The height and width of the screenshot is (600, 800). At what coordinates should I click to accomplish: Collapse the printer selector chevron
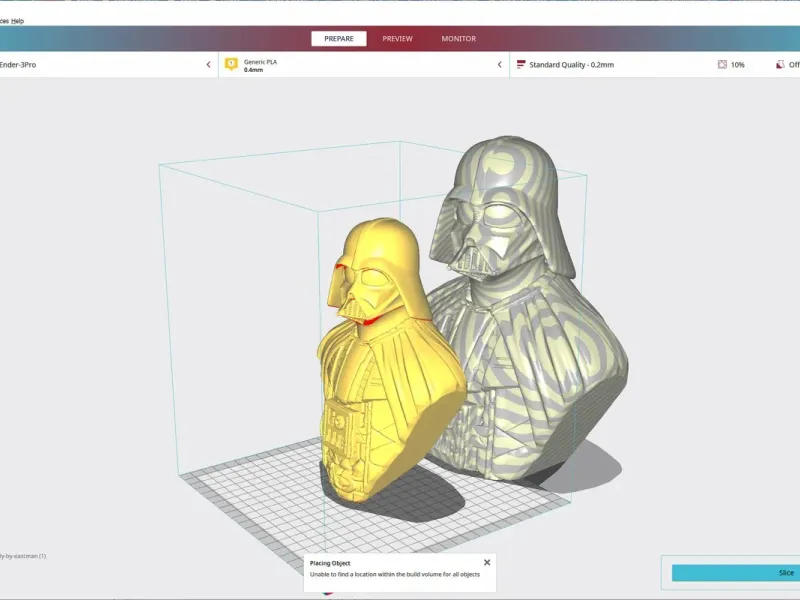(208, 65)
